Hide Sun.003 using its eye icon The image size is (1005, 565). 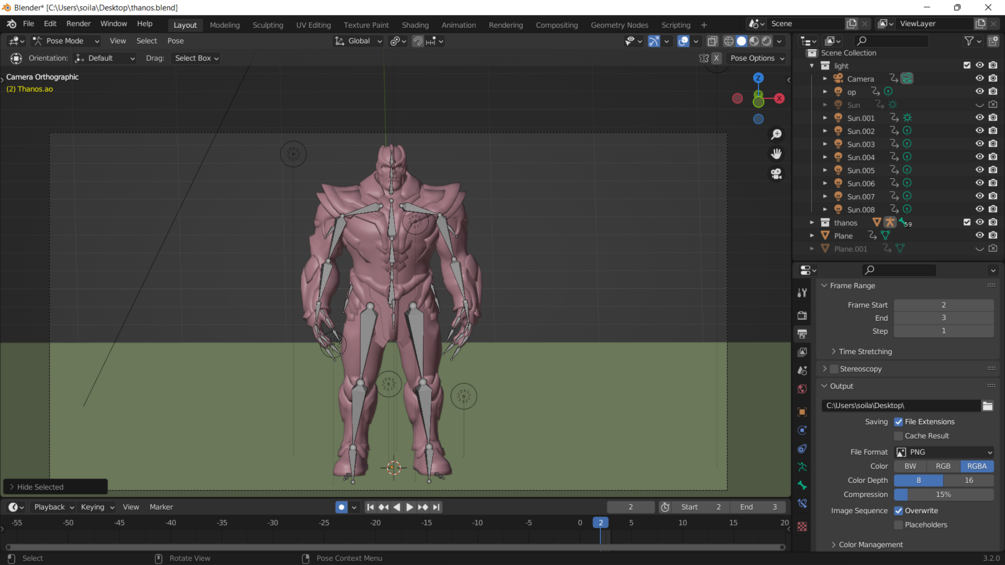tap(979, 144)
